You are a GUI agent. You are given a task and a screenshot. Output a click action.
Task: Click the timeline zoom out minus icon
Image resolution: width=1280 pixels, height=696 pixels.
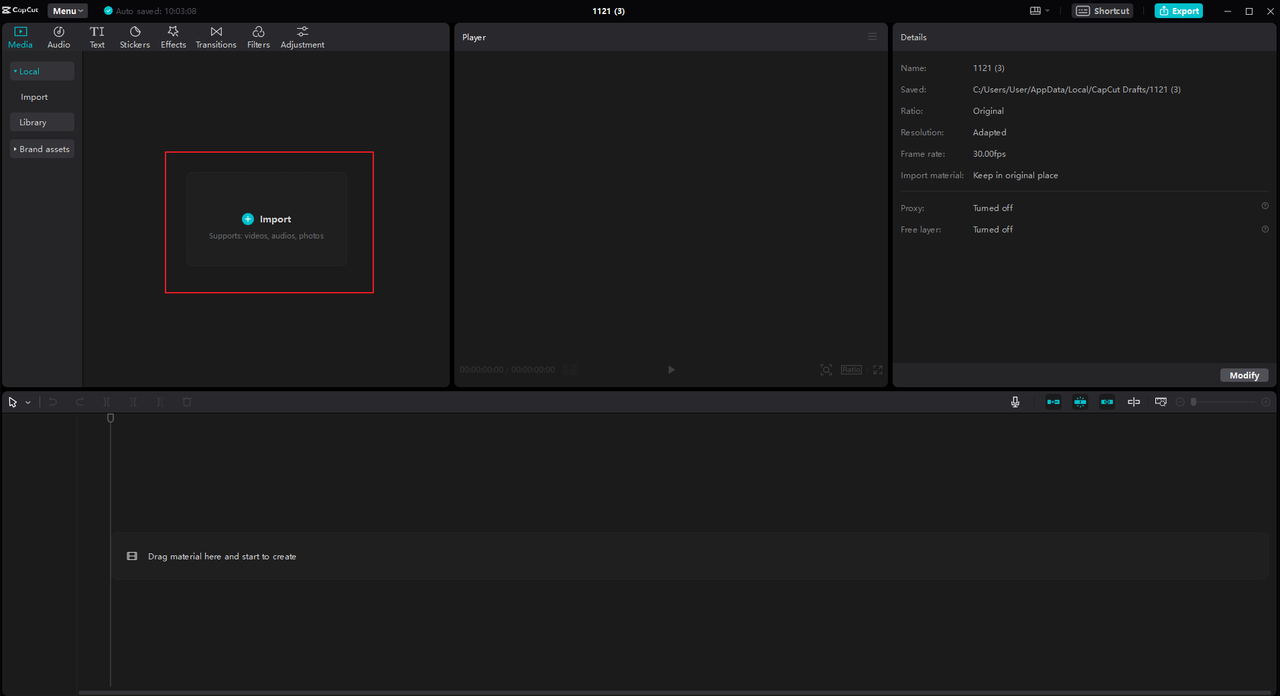click(1180, 402)
